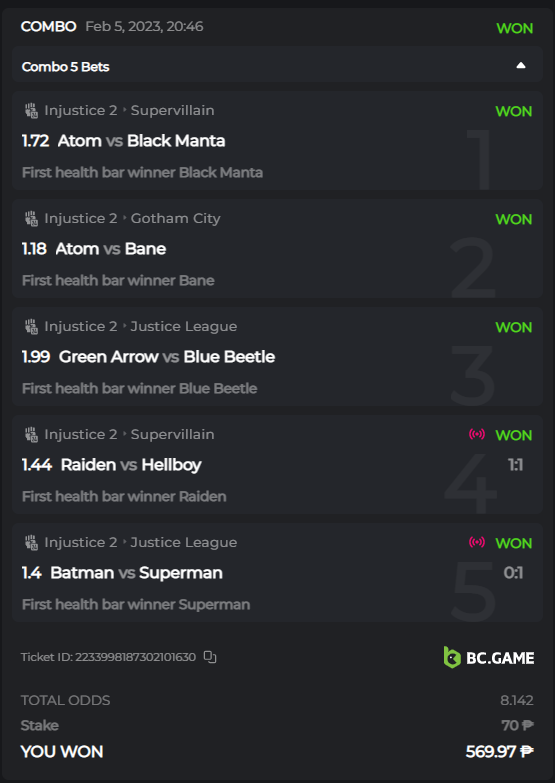This screenshot has height=783, width=555.
Task: Click the fist icon on Green Arrow bet
Action: tap(31, 326)
